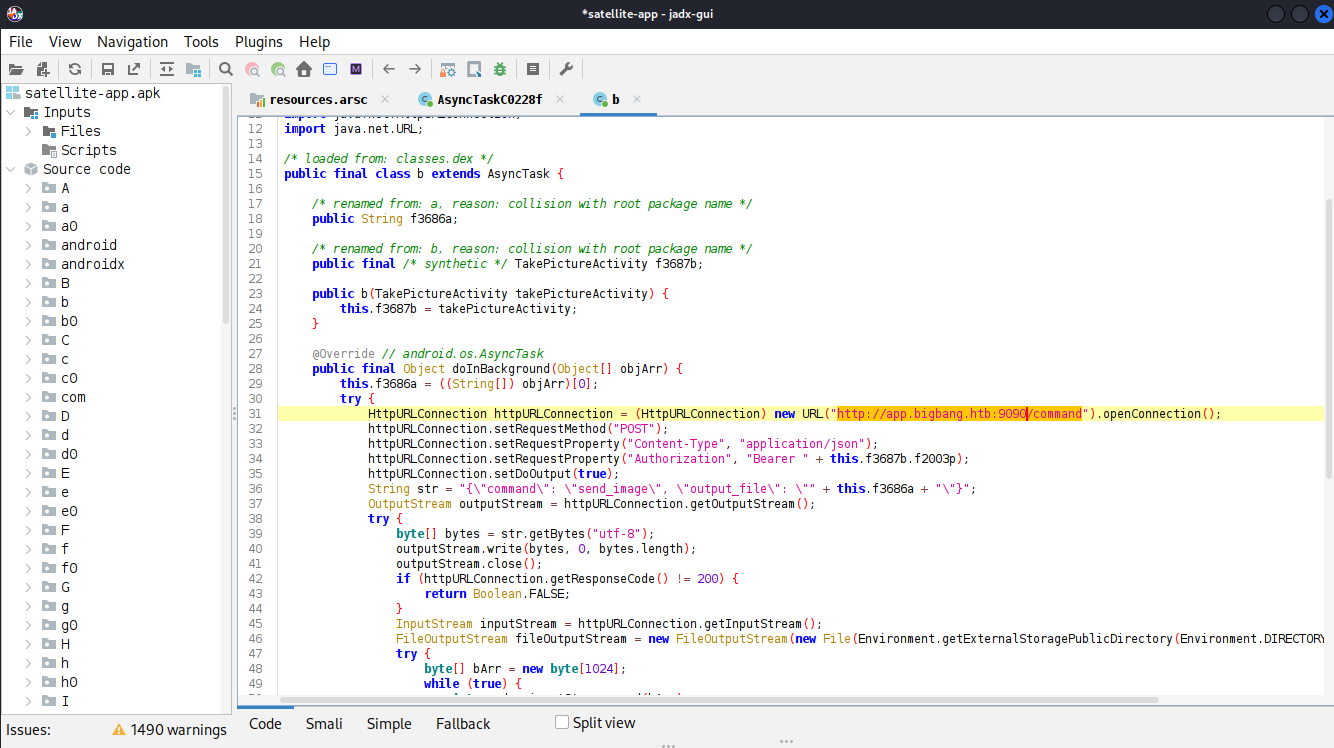Toggle the flatten packages toolbar icon
The width and height of the screenshot is (1334, 748).
pyautogui.click(x=193, y=69)
